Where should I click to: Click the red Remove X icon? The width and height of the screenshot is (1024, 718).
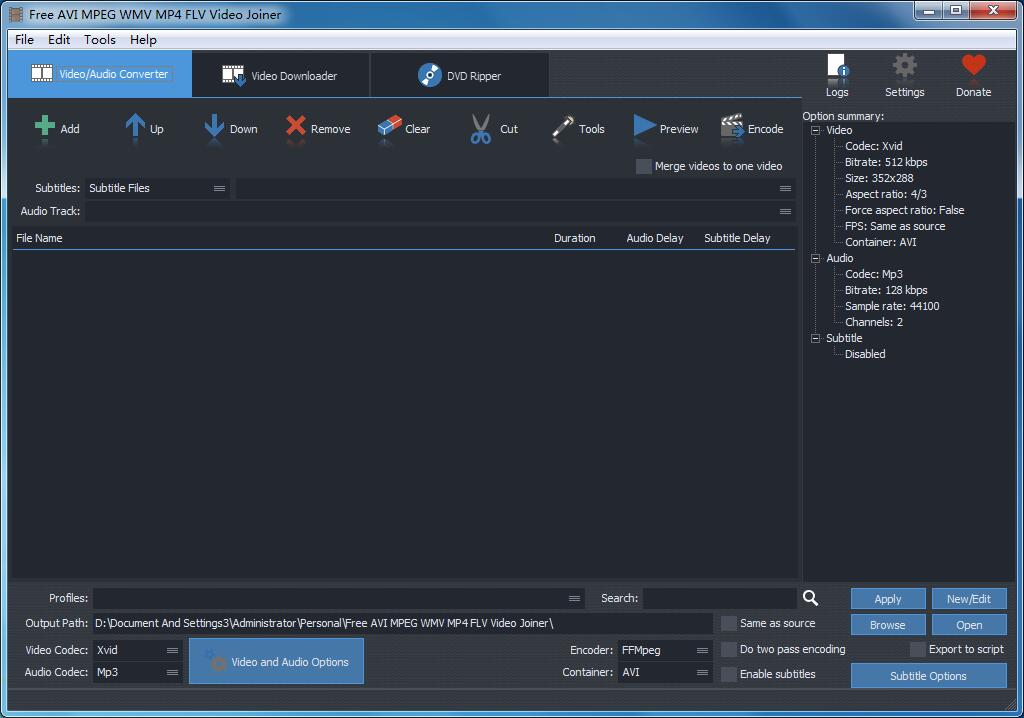point(296,127)
